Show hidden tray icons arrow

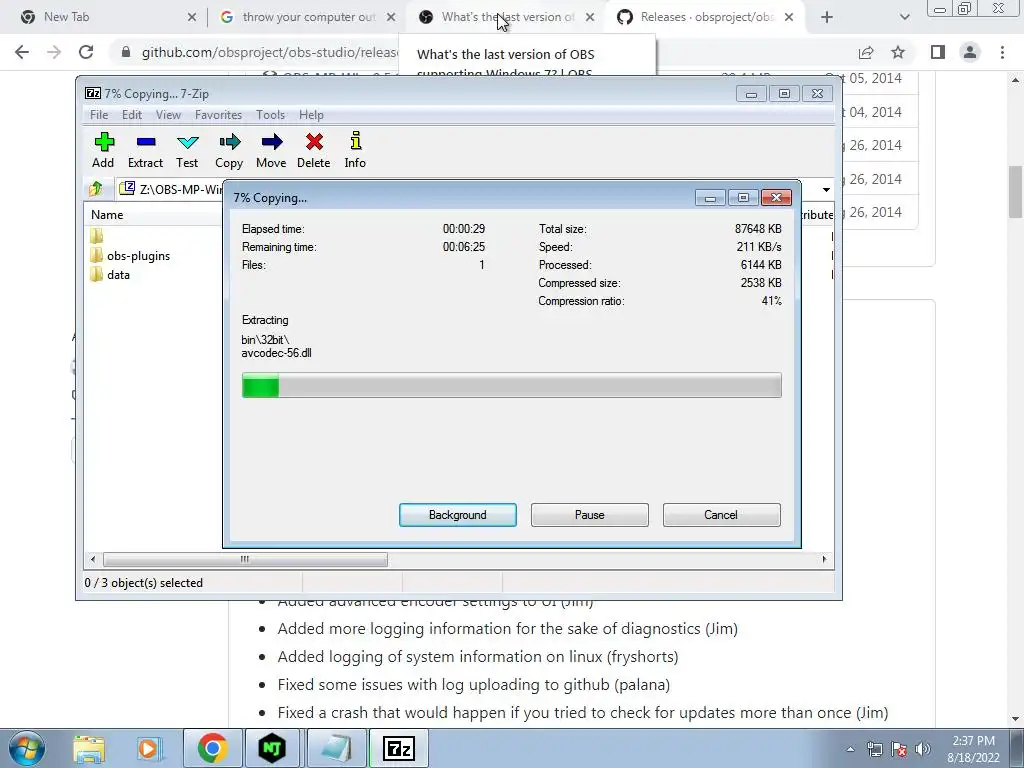click(850, 749)
